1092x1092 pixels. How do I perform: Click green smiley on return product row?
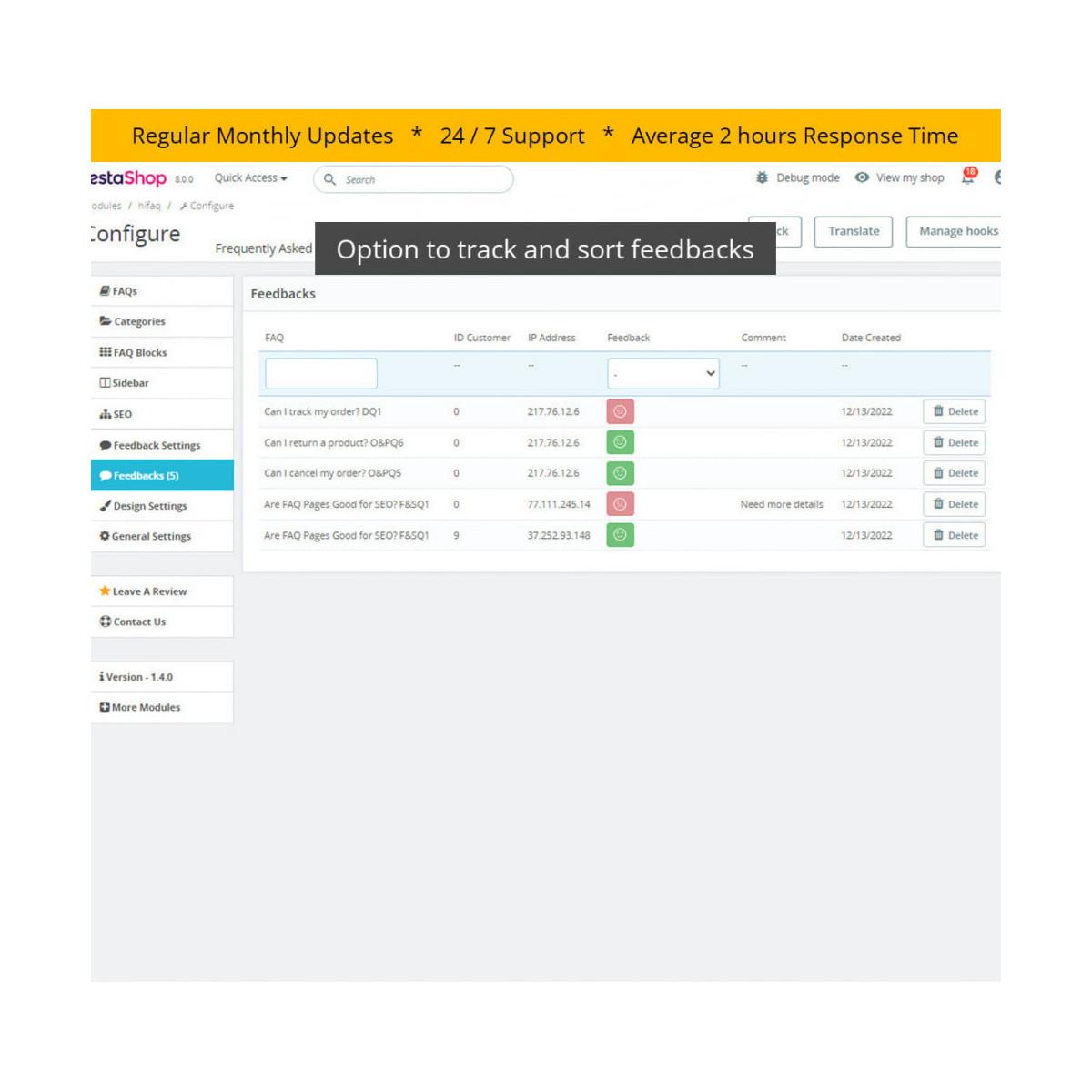tap(620, 442)
